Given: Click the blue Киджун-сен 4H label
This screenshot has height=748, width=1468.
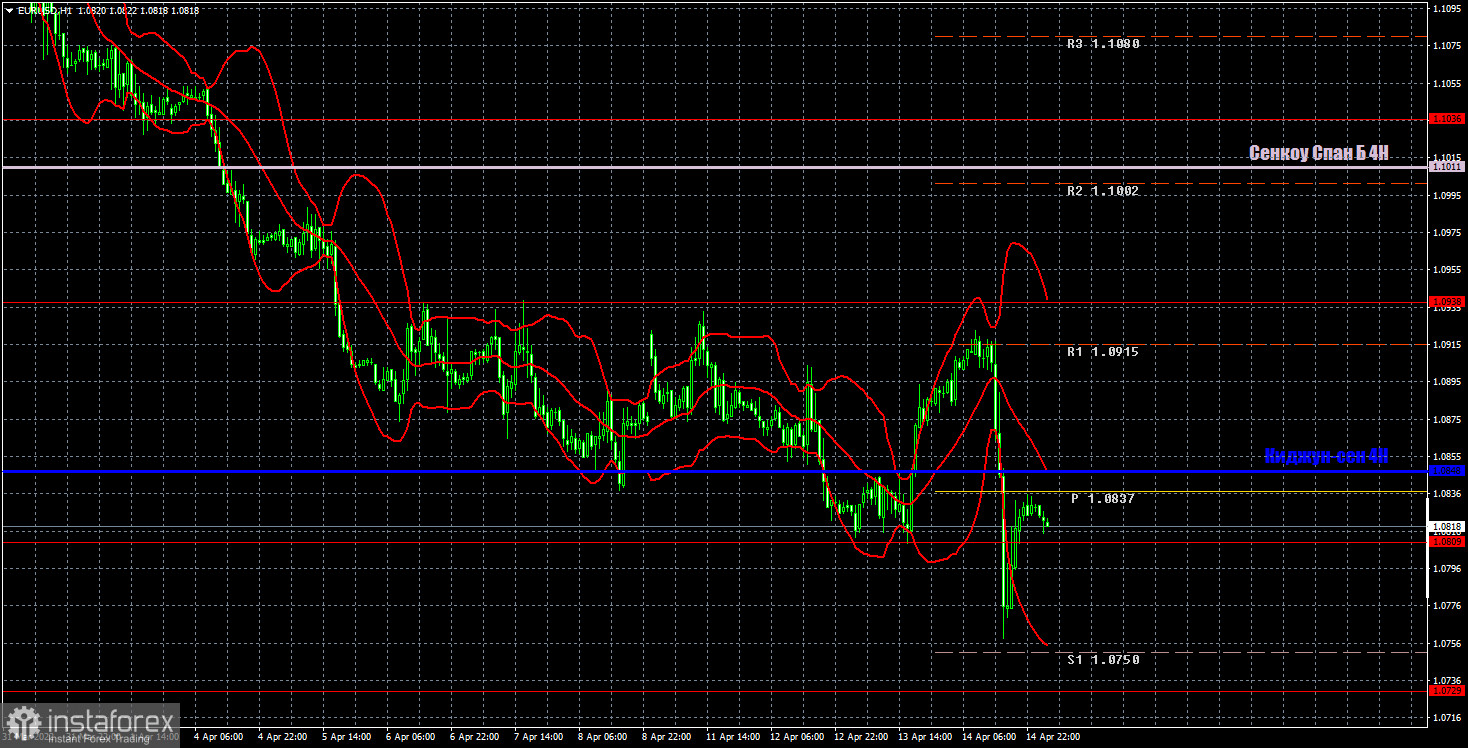Looking at the screenshot, I should click(1326, 456).
